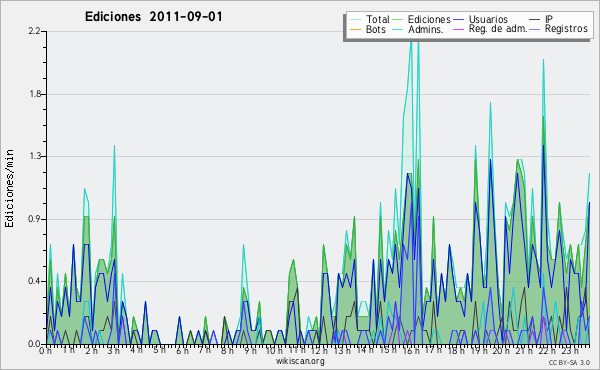Click the 2.2 value on vertical axis
Screen dimensions: 600x370
coord(35,31)
